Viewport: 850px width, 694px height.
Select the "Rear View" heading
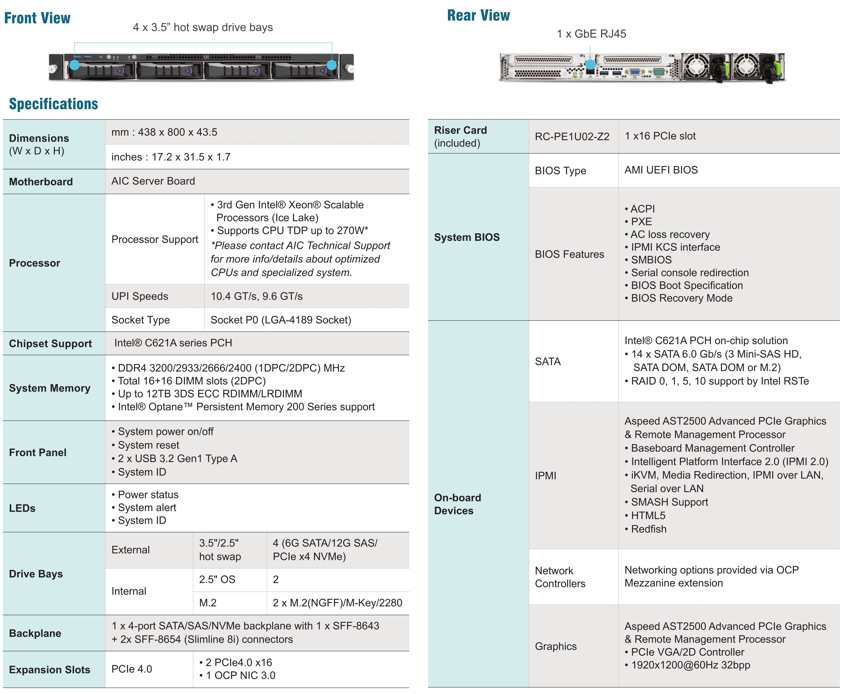pos(478,15)
